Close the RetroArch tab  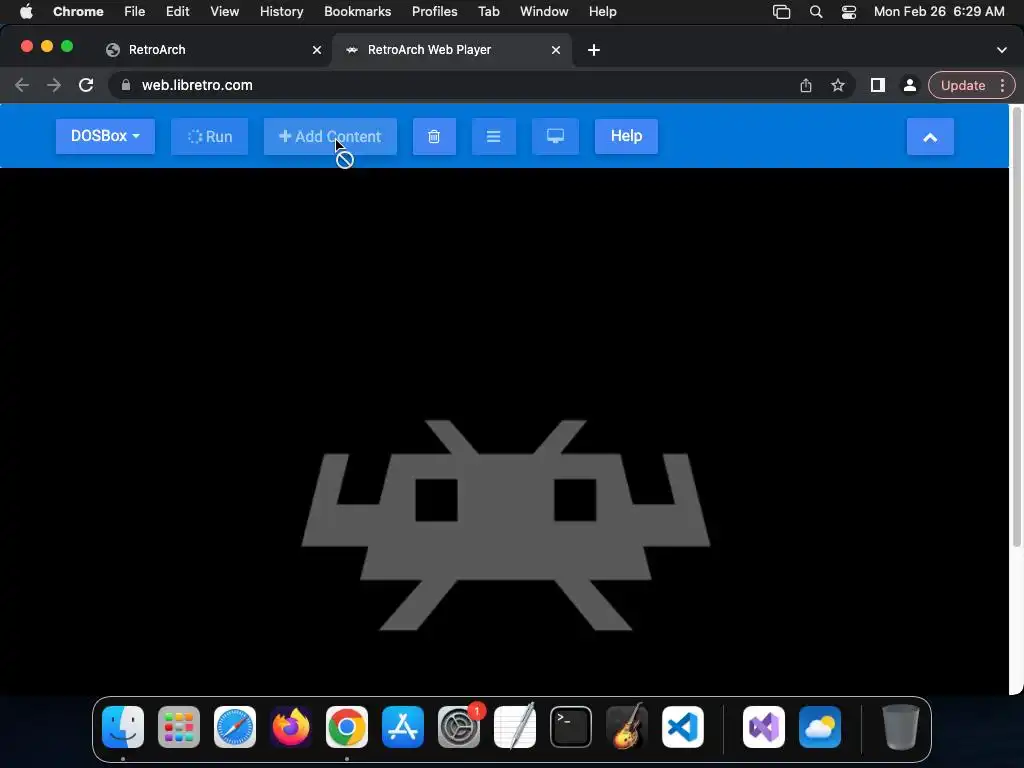coord(317,50)
